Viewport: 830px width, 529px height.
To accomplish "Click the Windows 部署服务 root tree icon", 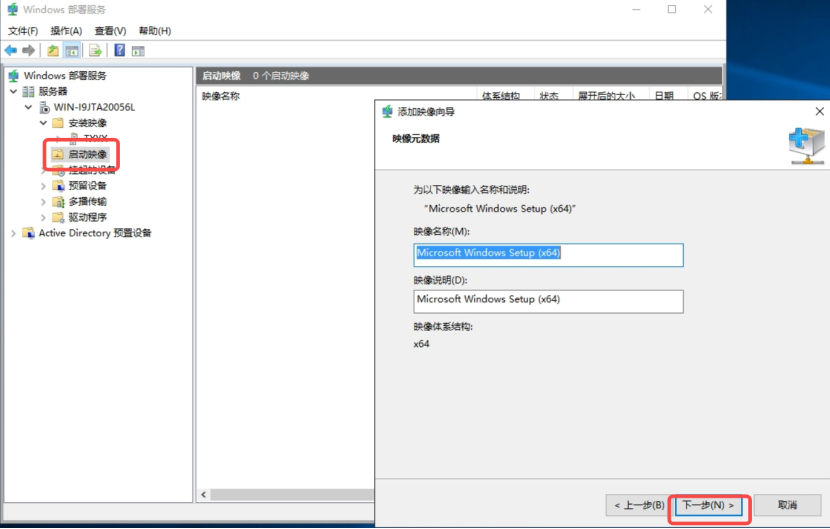I will point(14,76).
